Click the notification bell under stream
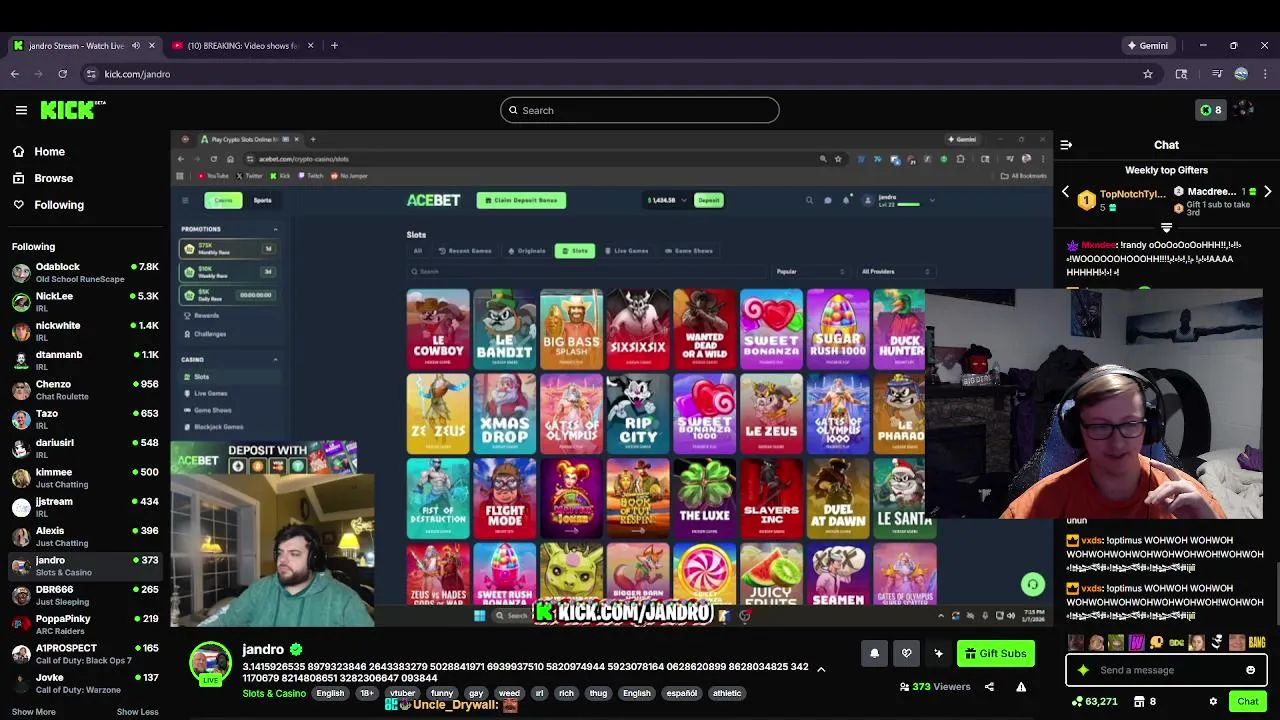This screenshot has width=1280, height=720. 874,653
